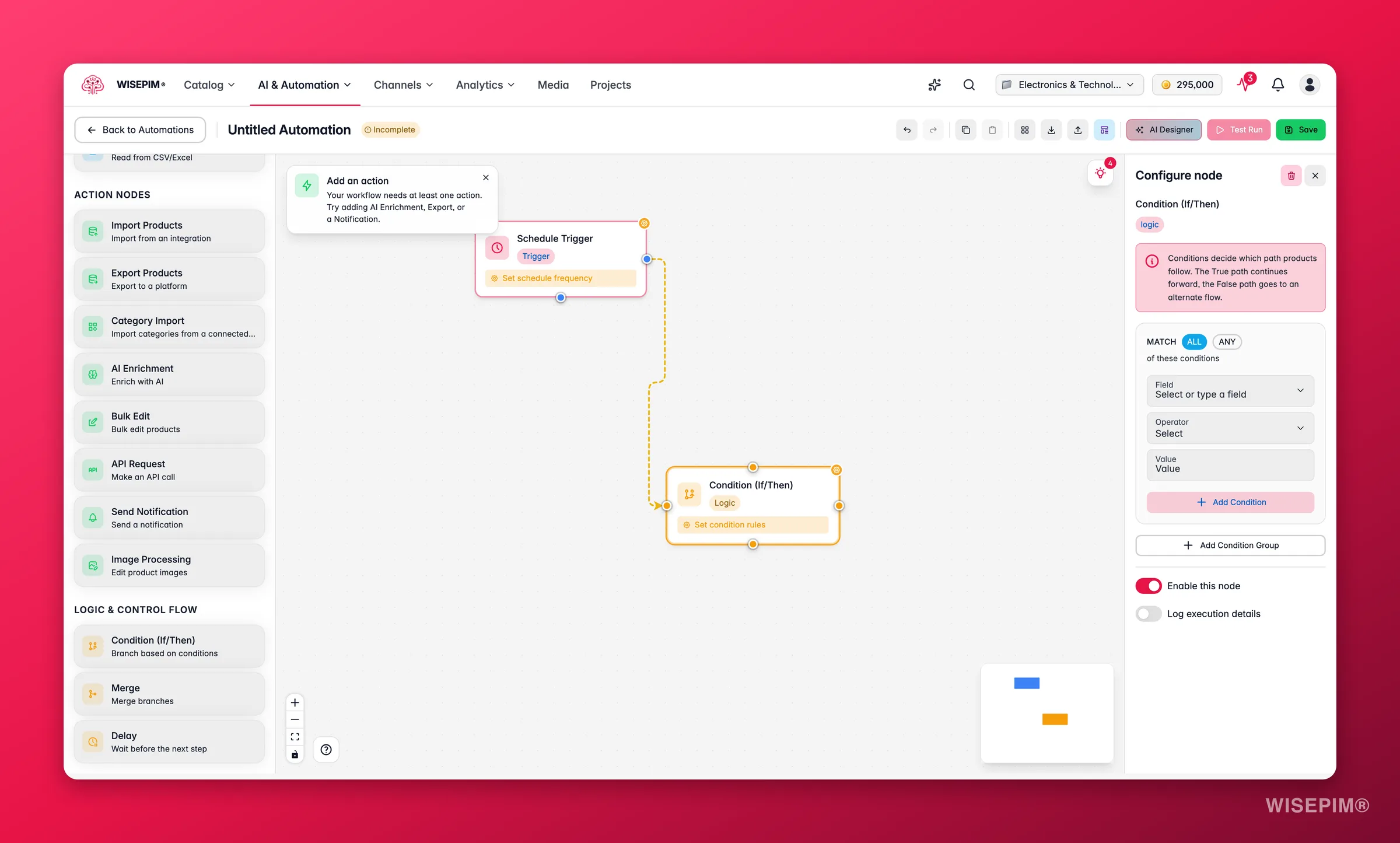Image resolution: width=1400 pixels, height=843 pixels.
Task: Select the Merge logic node
Action: point(169,694)
